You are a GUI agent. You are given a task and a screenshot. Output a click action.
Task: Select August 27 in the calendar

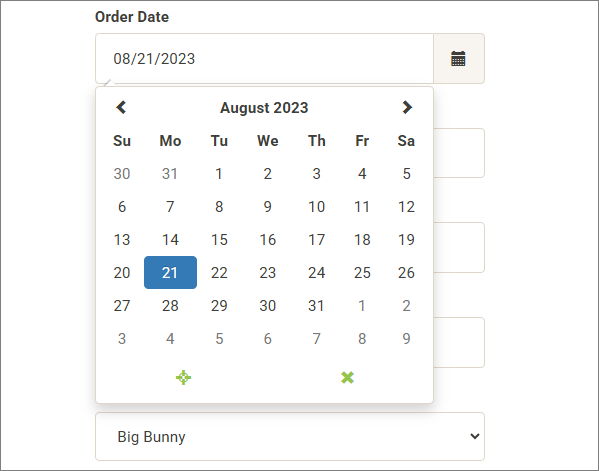(122, 306)
